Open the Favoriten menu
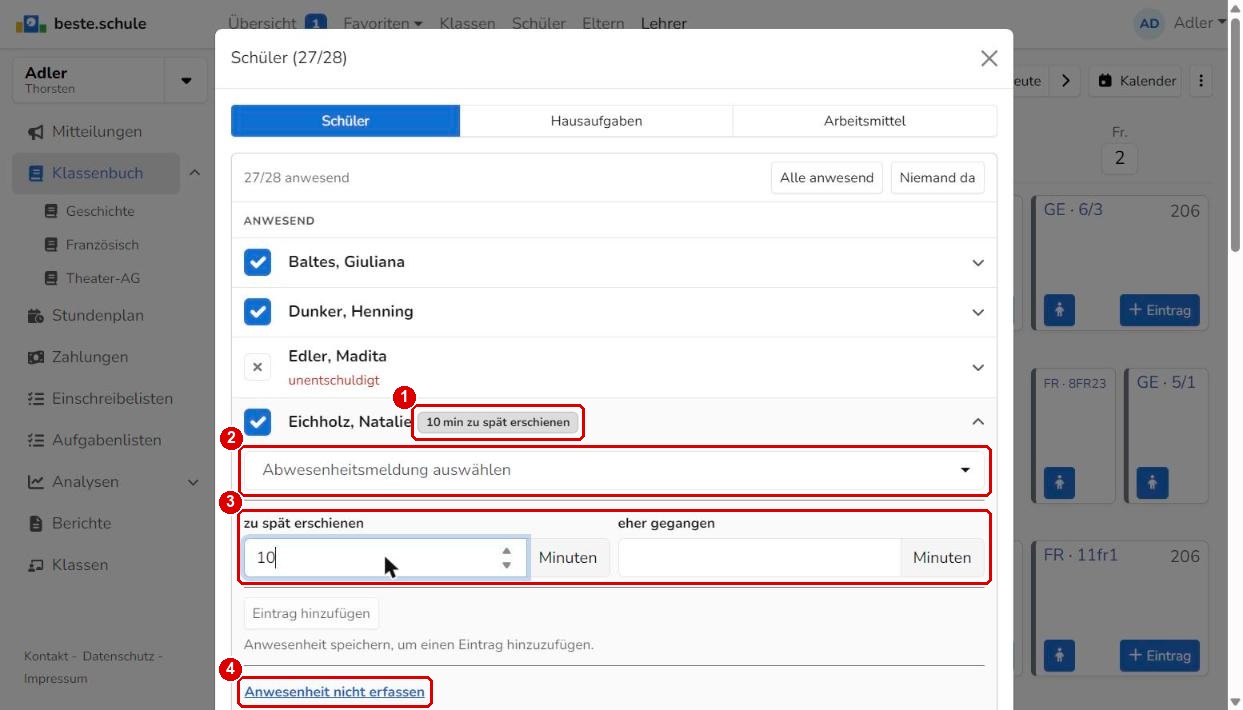Image resolution: width=1243 pixels, height=710 pixels. pyautogui.click(x=382, y=23)
